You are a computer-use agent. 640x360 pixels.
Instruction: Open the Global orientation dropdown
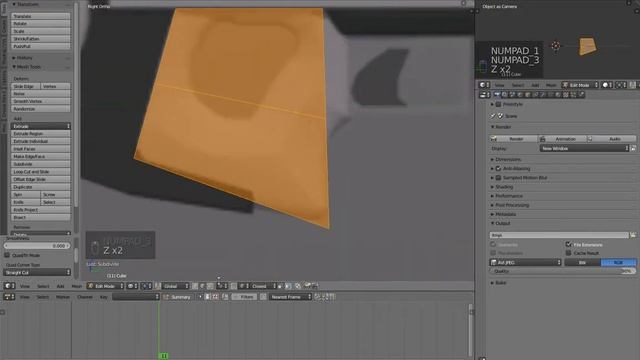point(176,286)
